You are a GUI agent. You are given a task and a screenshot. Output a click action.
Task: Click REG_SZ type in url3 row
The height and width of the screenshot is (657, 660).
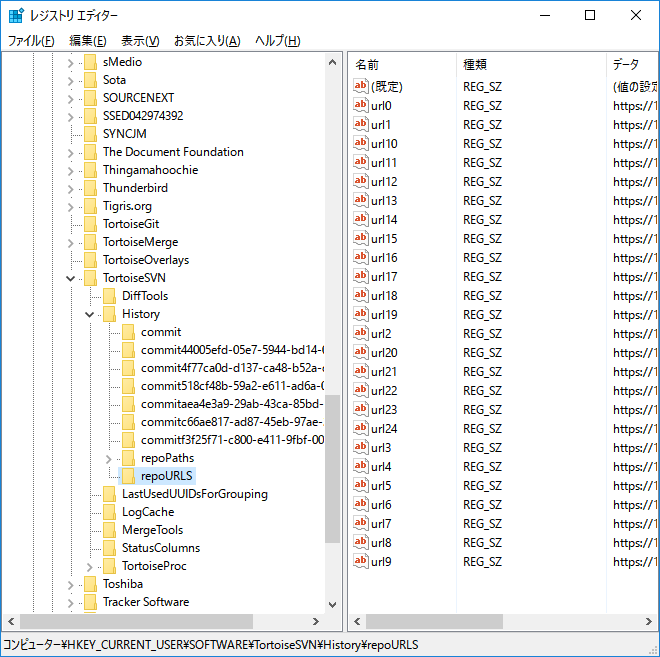(482, 447)
